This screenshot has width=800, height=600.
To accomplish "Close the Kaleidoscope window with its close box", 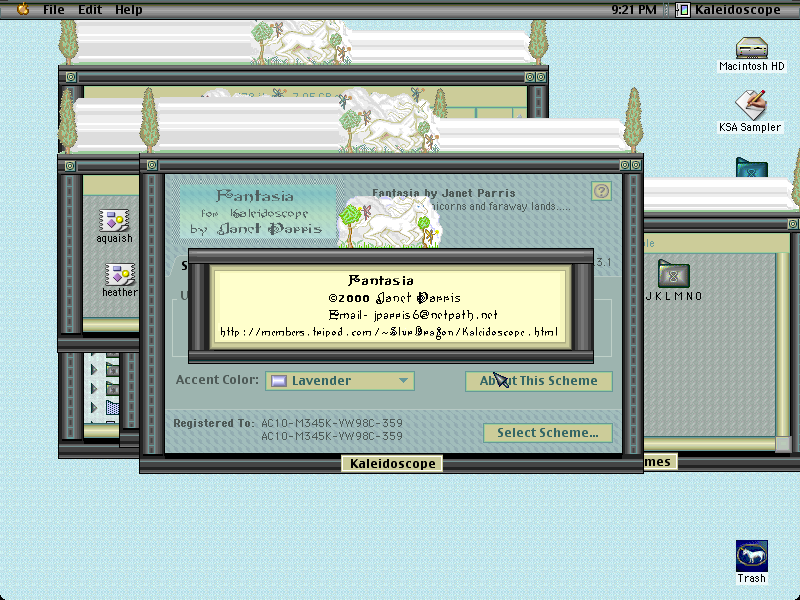I will point(152,165).
